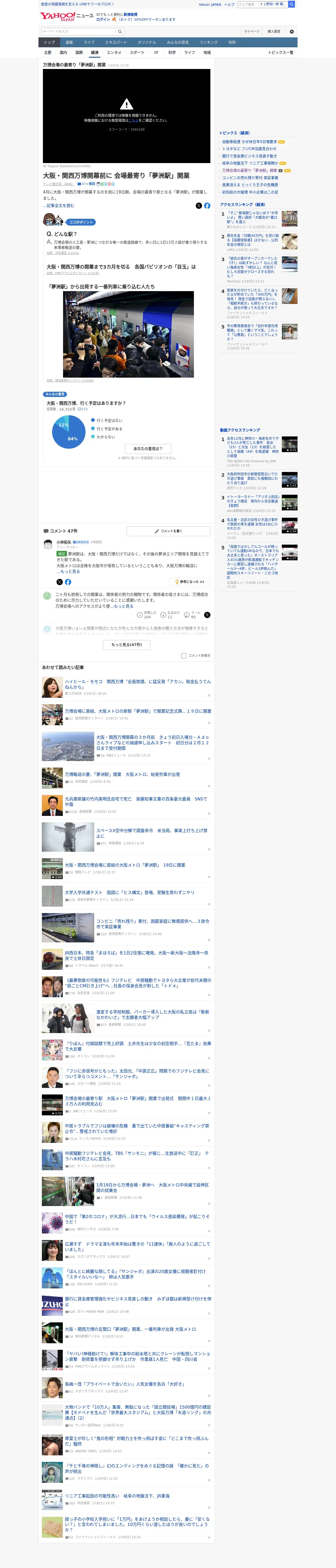The image size is (336, 1568).
Task: Open access ranking item 1 thumbnail
Action: click(290, 218)
